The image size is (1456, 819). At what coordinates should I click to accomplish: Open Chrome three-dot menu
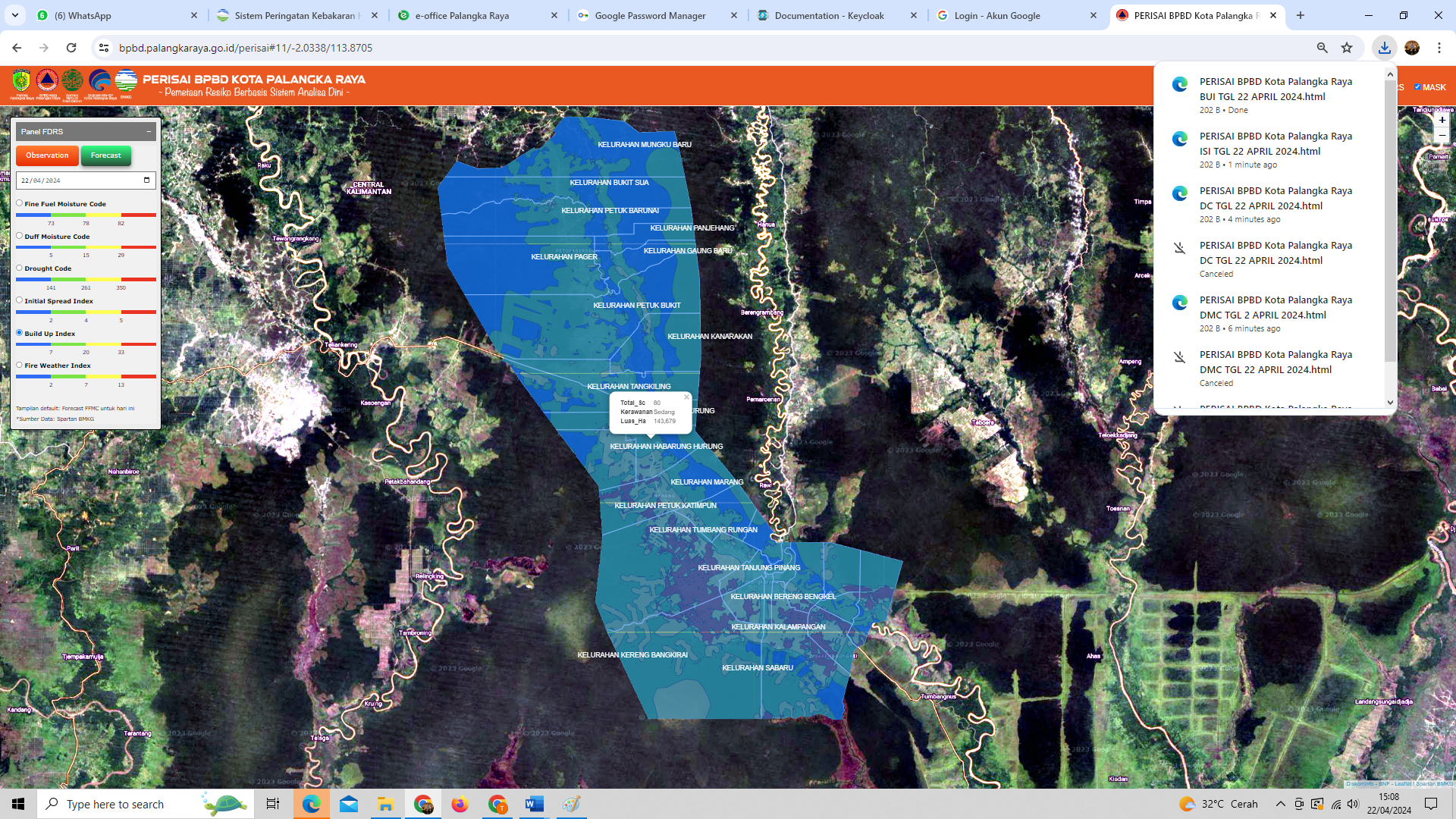tap(1439, 48)
